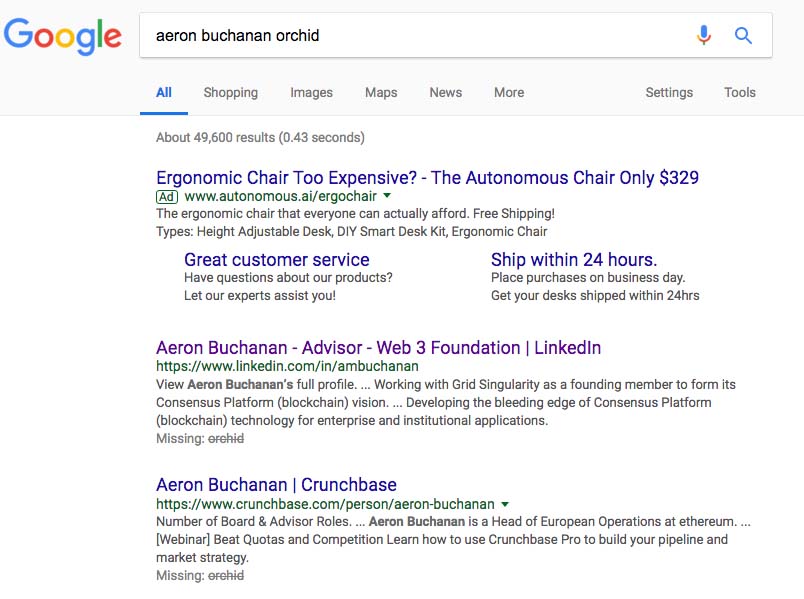Open the Aeron Buchanan LinkedIn result
This screenshot has width=804, height=599.
coord(378,348)
